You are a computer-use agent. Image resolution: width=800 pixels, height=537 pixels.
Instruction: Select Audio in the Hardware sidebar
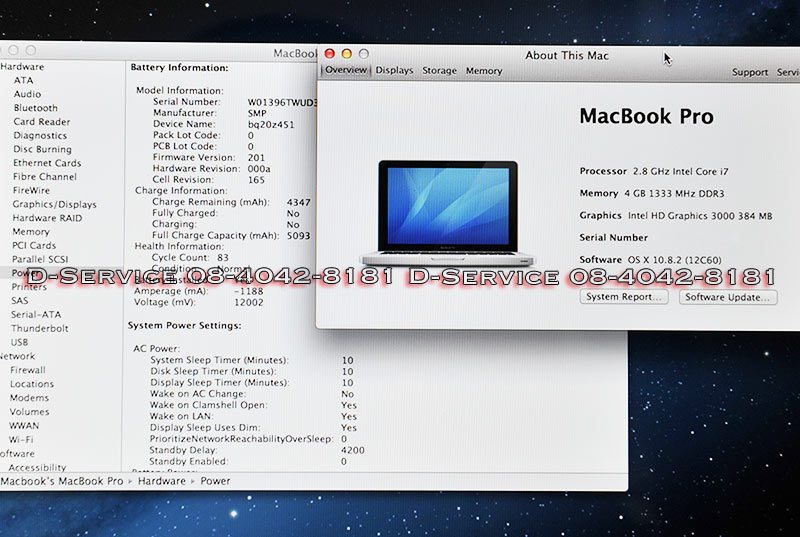(x=28, y=94)
